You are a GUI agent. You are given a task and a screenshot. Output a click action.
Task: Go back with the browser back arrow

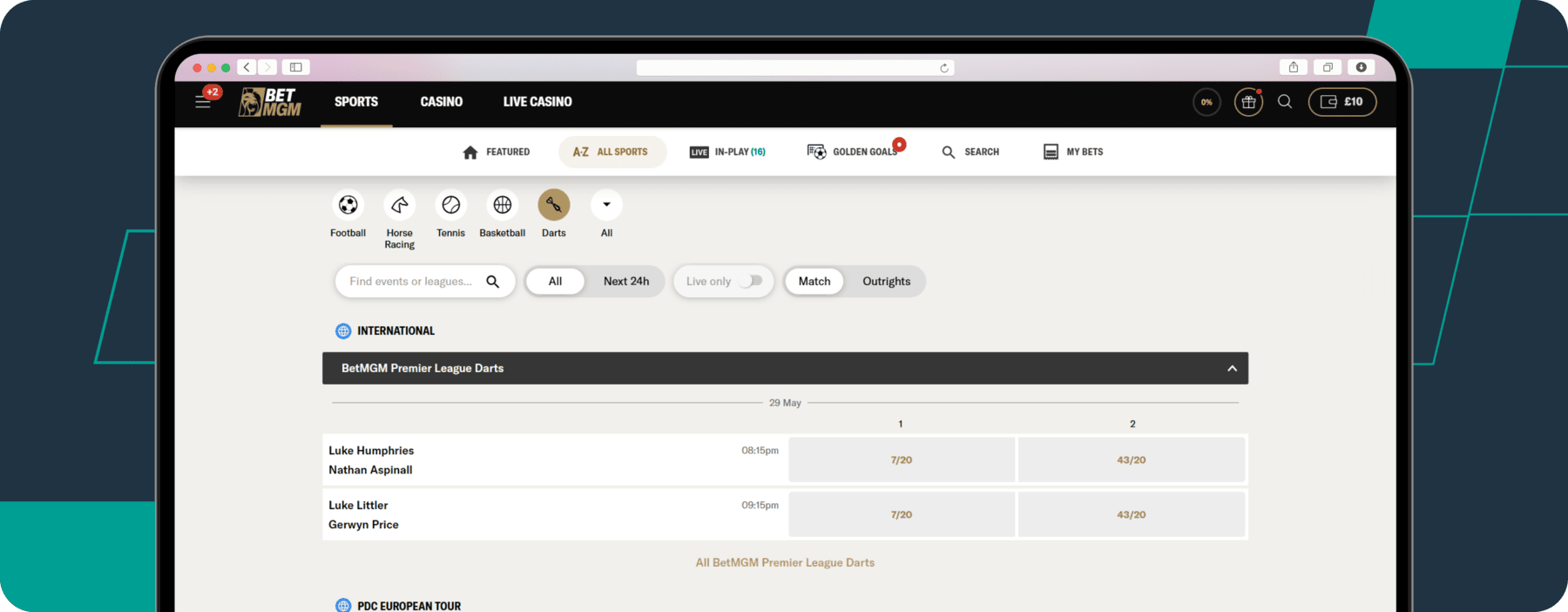247,67
